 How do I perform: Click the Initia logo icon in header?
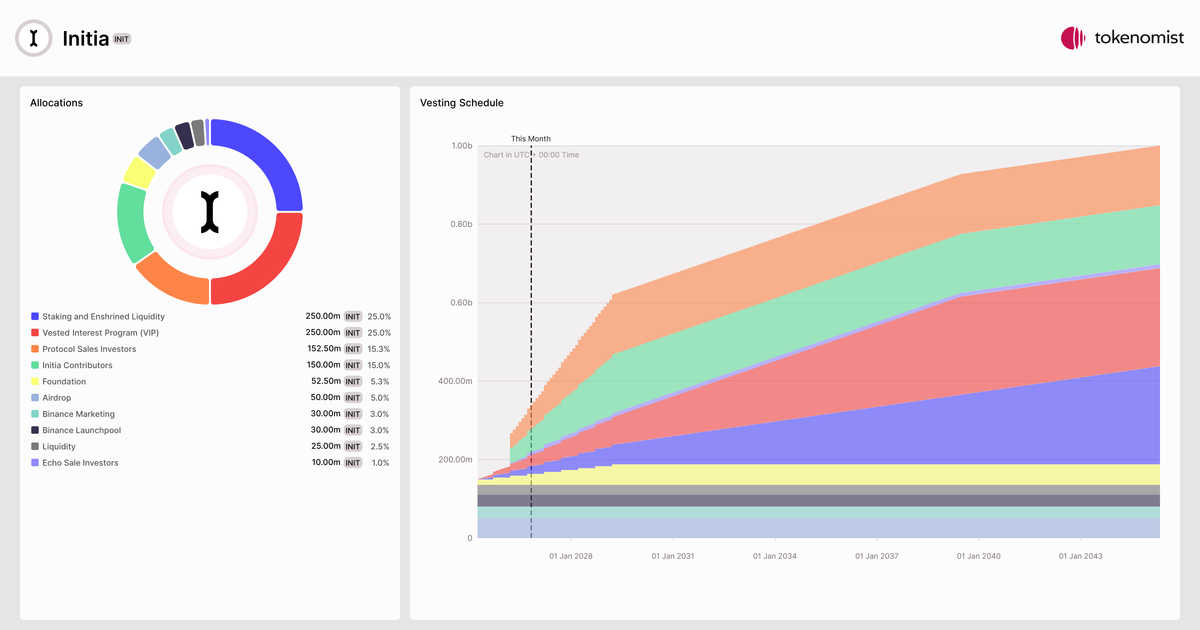[x=34, y=38]
